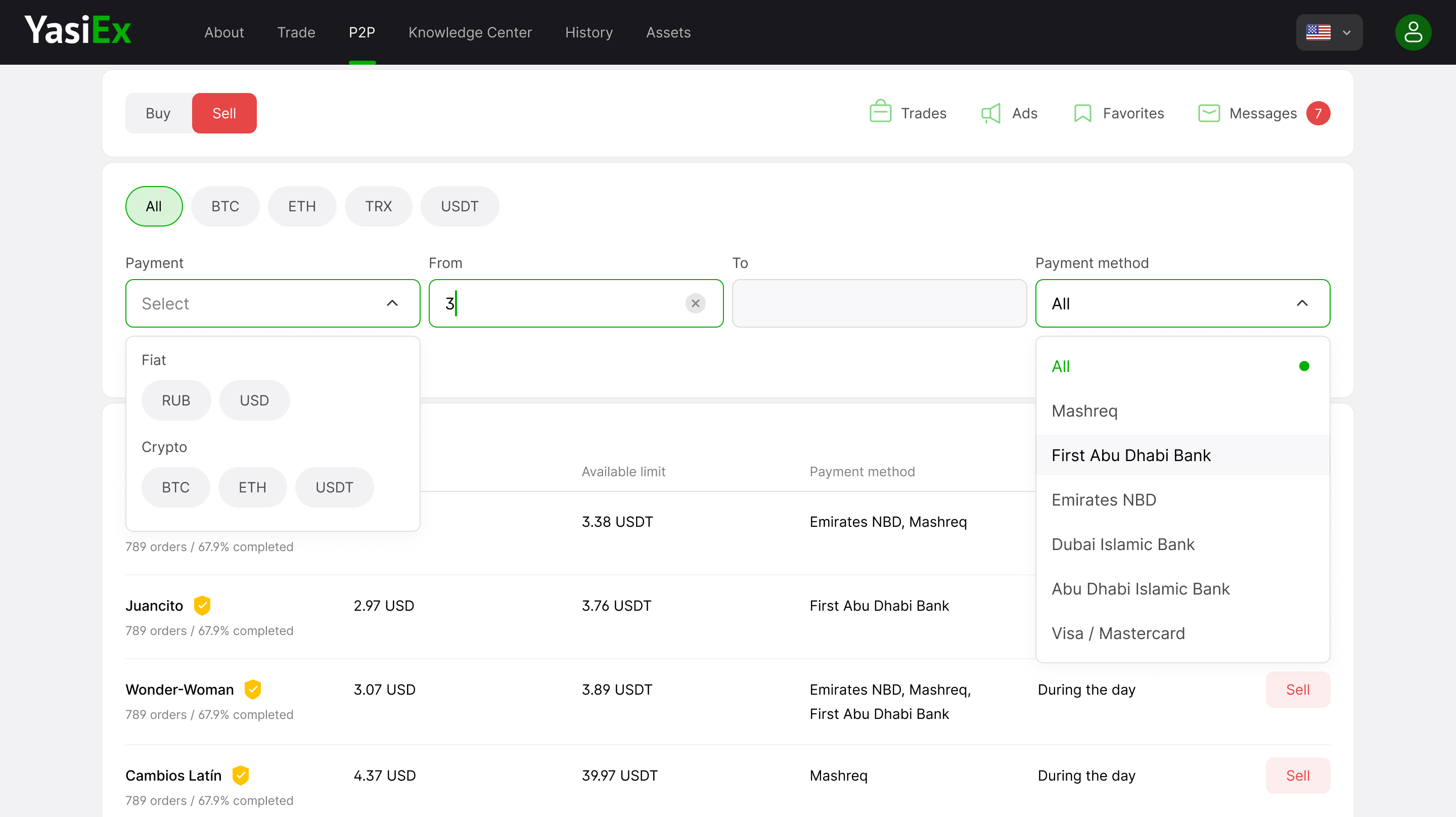1456x817 pixels.
Task: Switch to the Buy toggle option
Action: coord(158,113)
